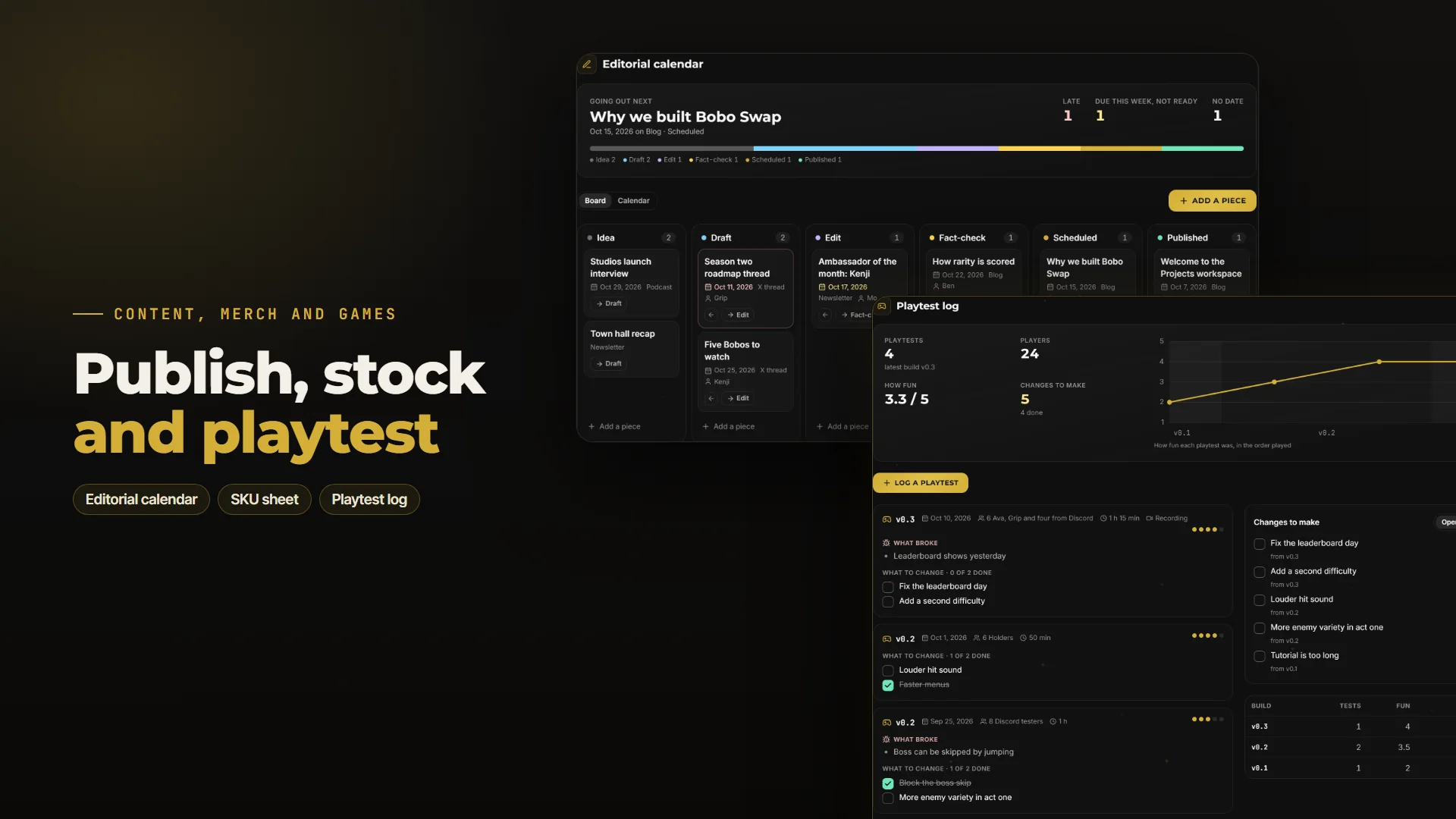The width and height of the screenshot is (1456, 819).
Task: Click Add a piece under the Idea column
Action: (614, 427)
